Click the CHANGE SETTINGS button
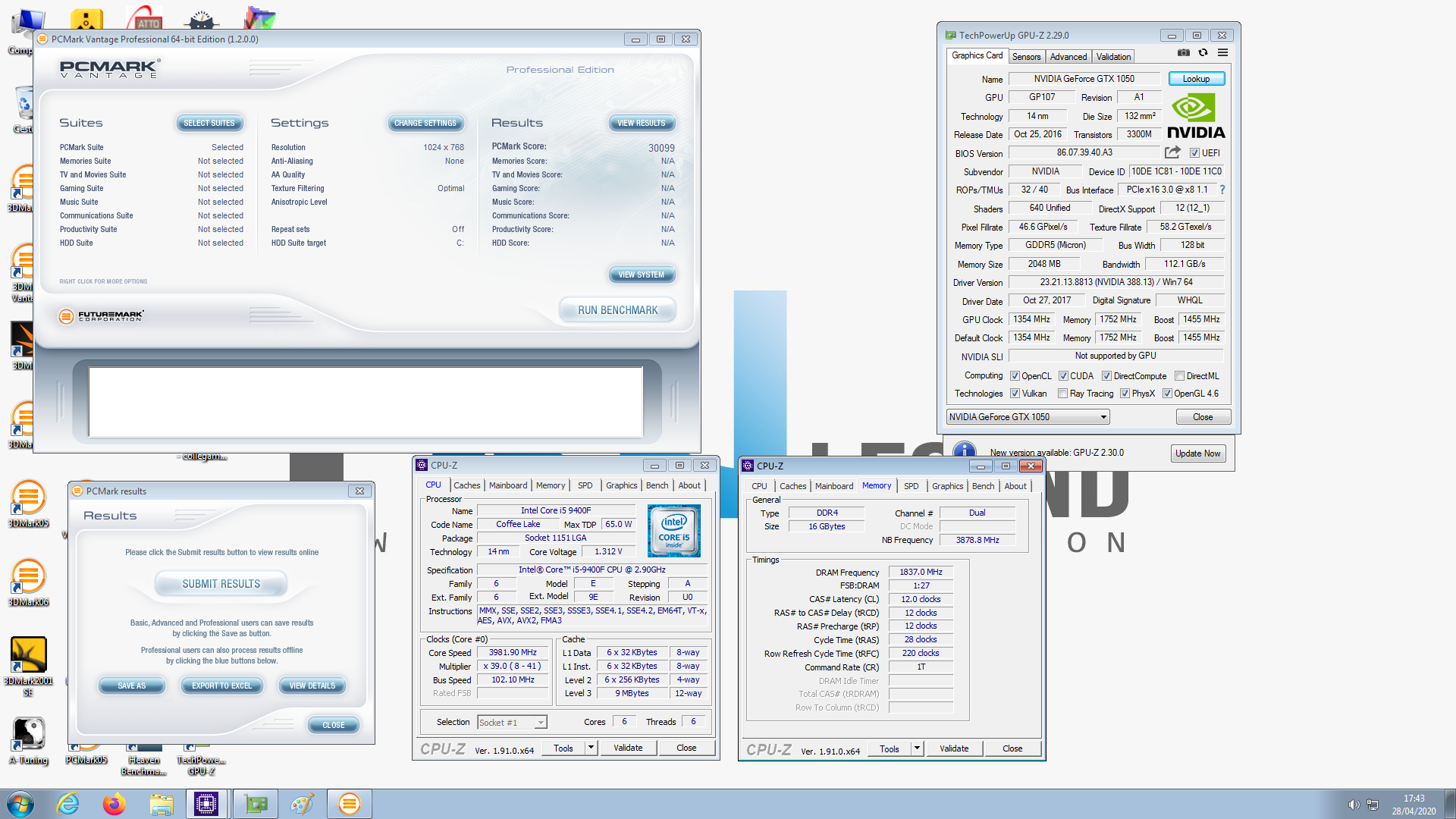Screen dimensions: 1456x819 point(425,123)
